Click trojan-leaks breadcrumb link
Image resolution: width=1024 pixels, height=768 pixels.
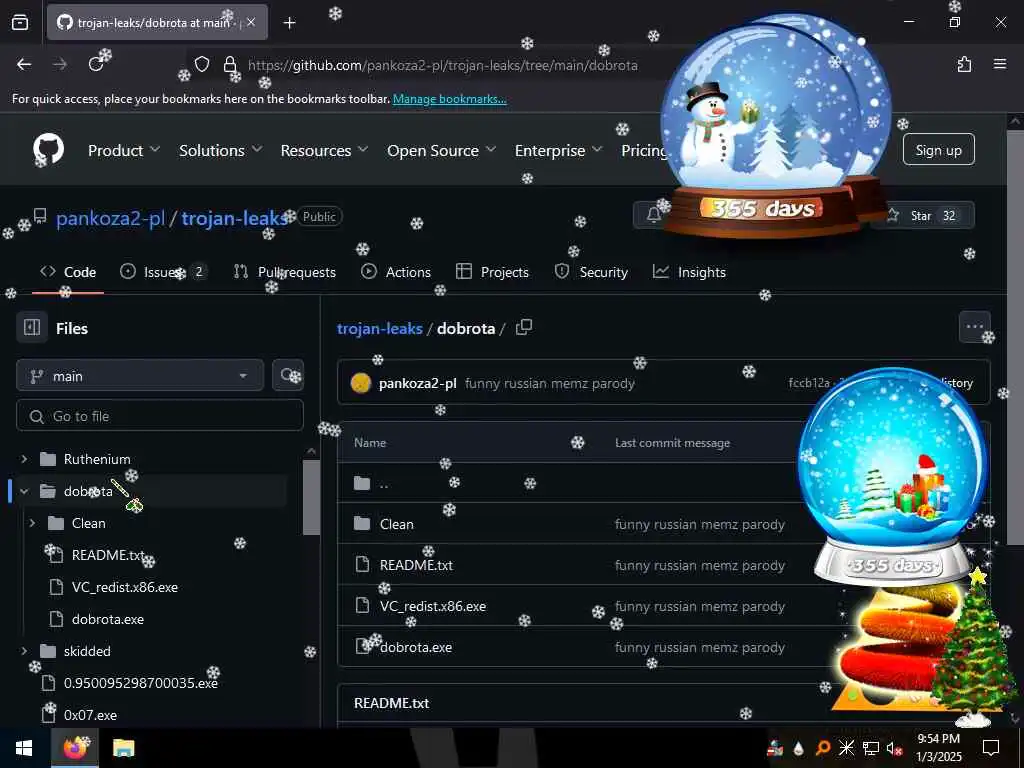coord(379,328)
